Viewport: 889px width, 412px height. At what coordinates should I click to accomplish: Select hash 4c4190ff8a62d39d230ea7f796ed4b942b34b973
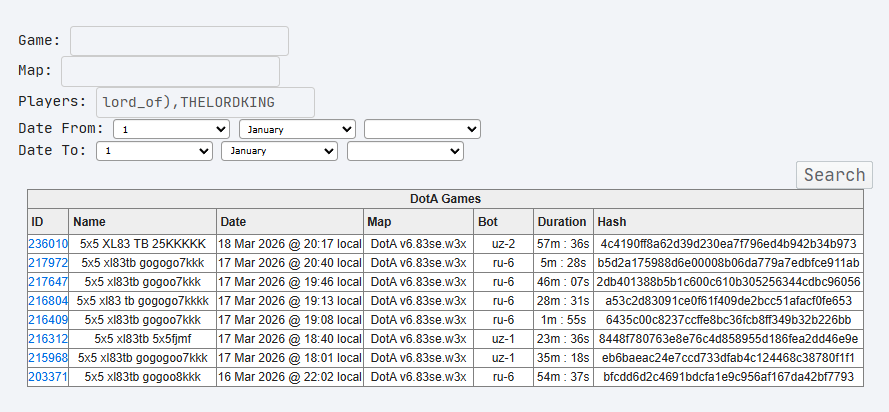[x=729, y=244]
